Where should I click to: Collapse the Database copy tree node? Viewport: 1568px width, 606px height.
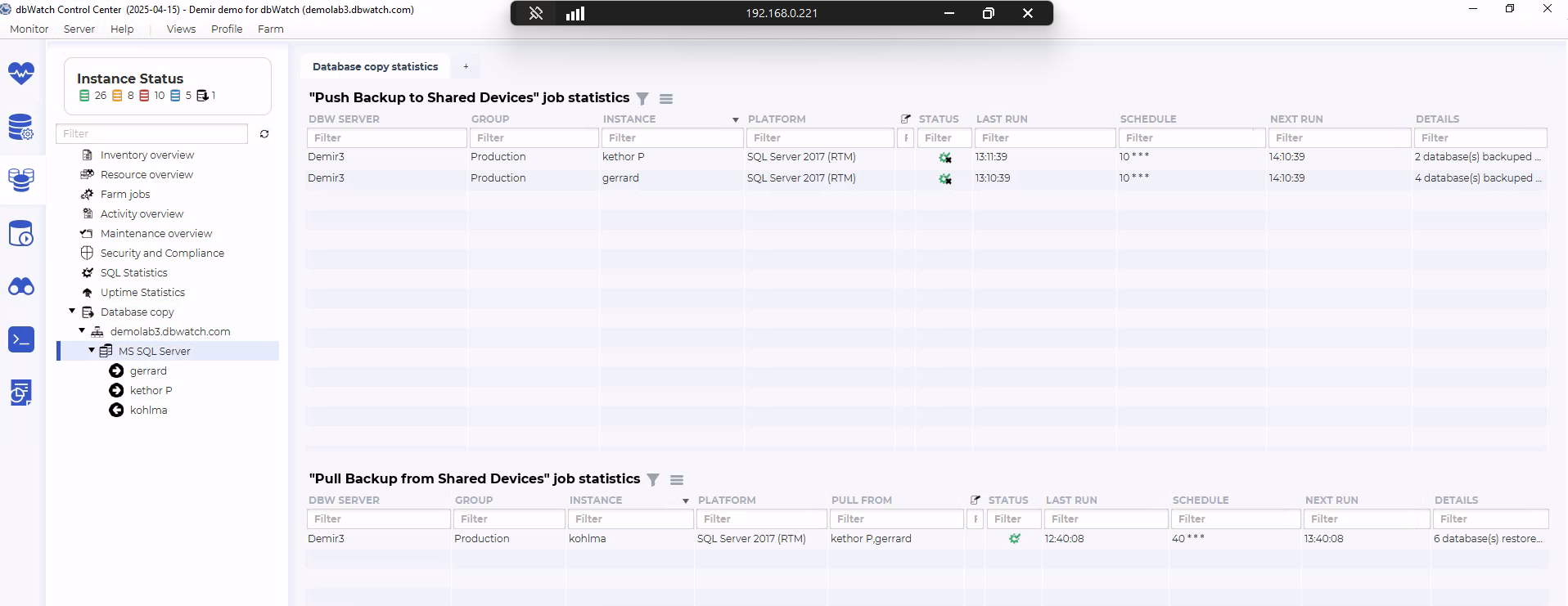click(72, 312)
